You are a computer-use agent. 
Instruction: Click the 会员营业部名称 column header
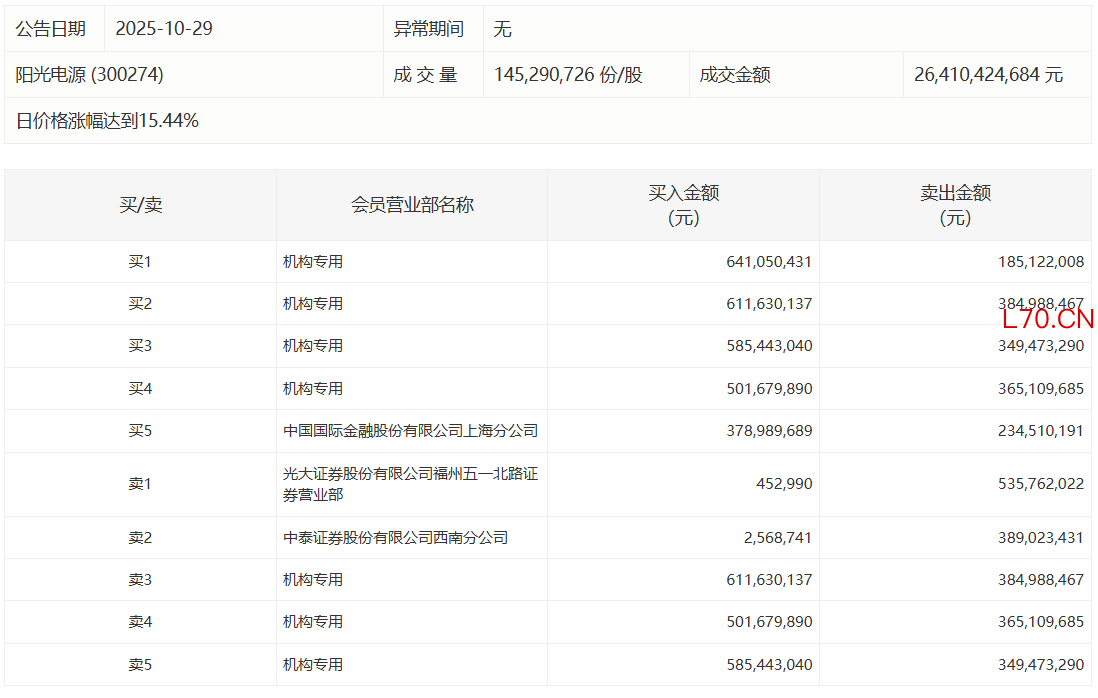(412, 205)
